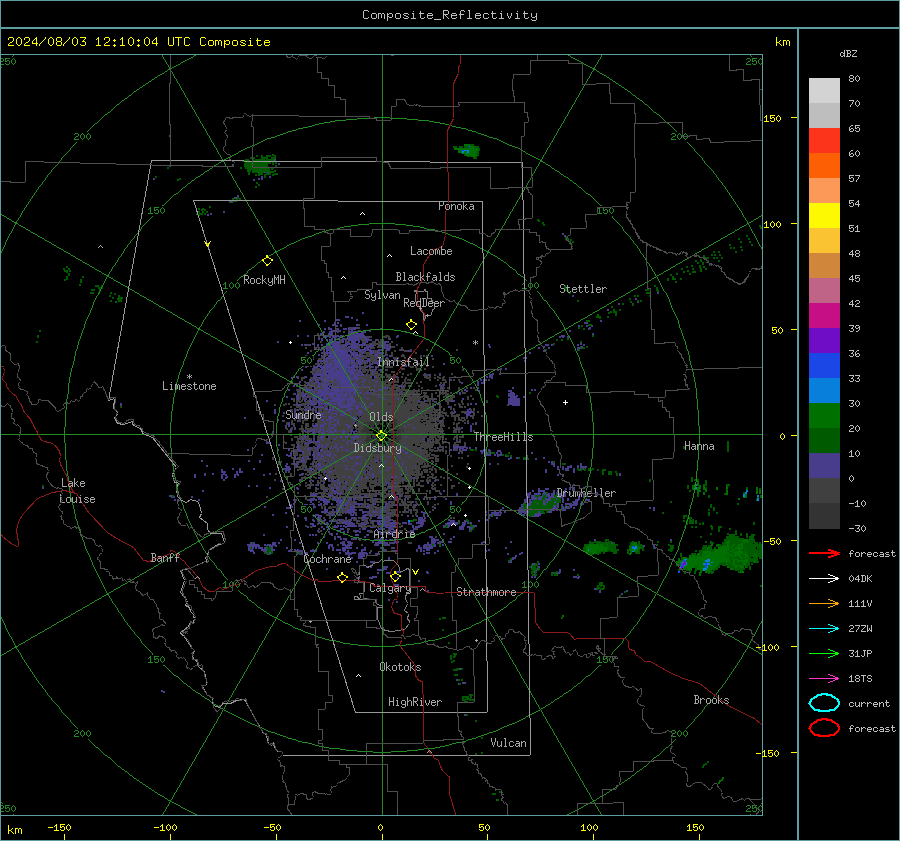This screenshot has height=841, width=900.
Task: Select the Banff label
Action: [165, 557]
